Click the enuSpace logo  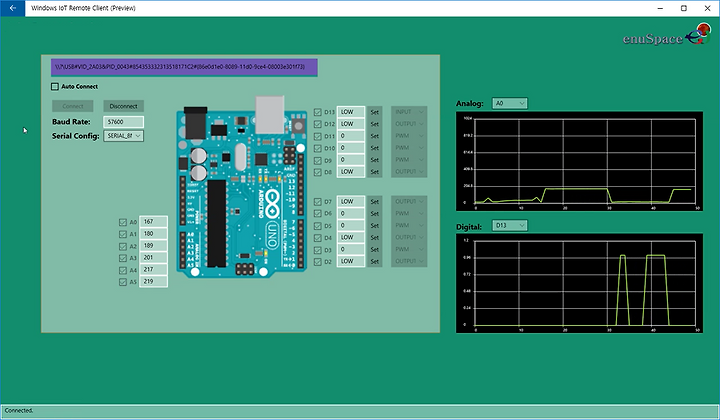pyautogui.click(x=667, y=35)
